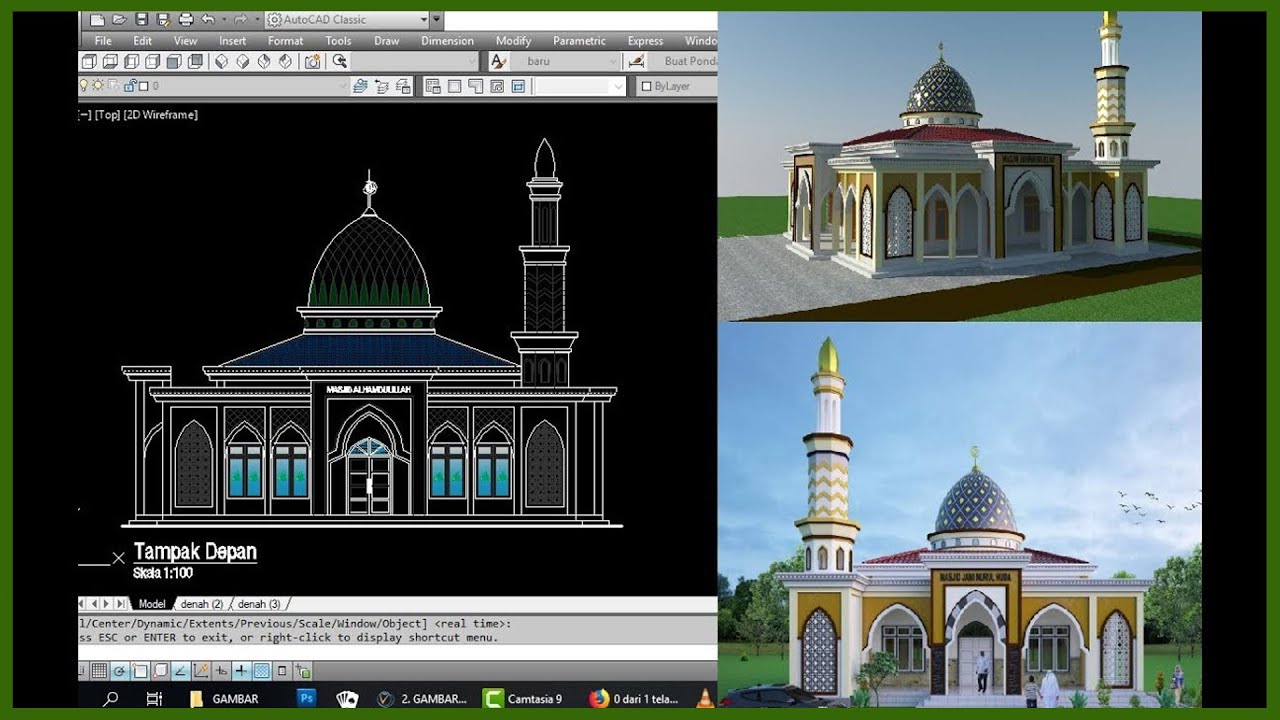
Task: Open the undo history dropdown arrow
Action: point(224,20)
